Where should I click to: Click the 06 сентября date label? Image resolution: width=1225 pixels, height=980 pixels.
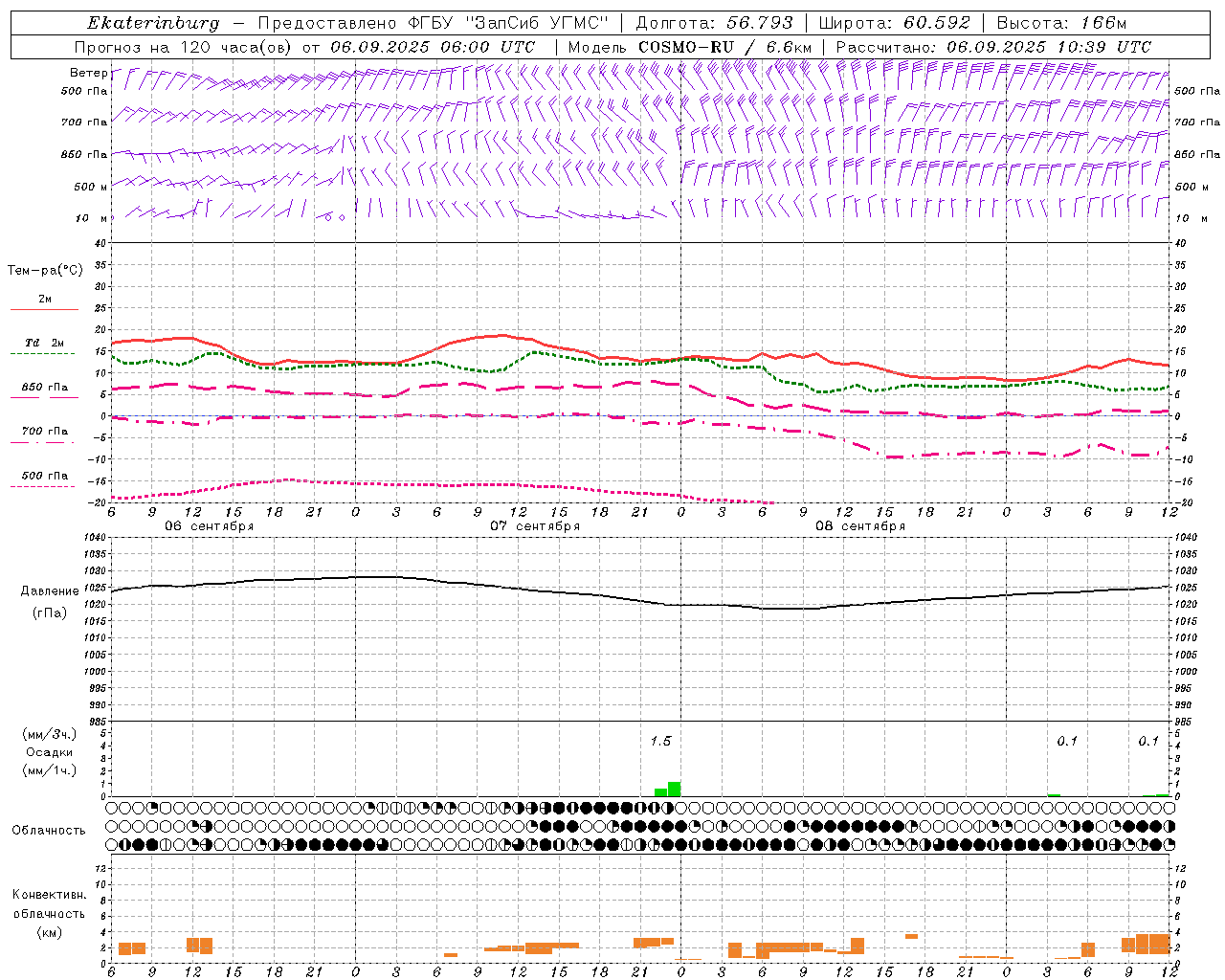[x=209, y=525]
